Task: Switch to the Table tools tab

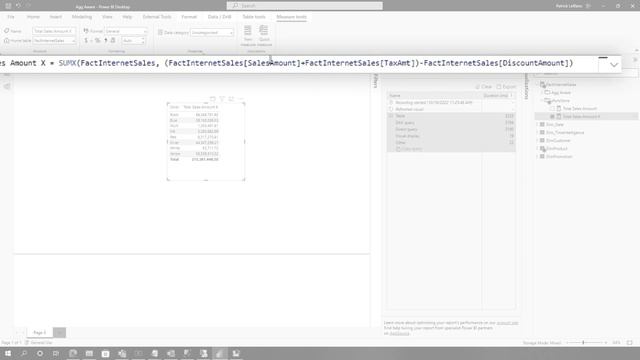Action: coord(253,17)
